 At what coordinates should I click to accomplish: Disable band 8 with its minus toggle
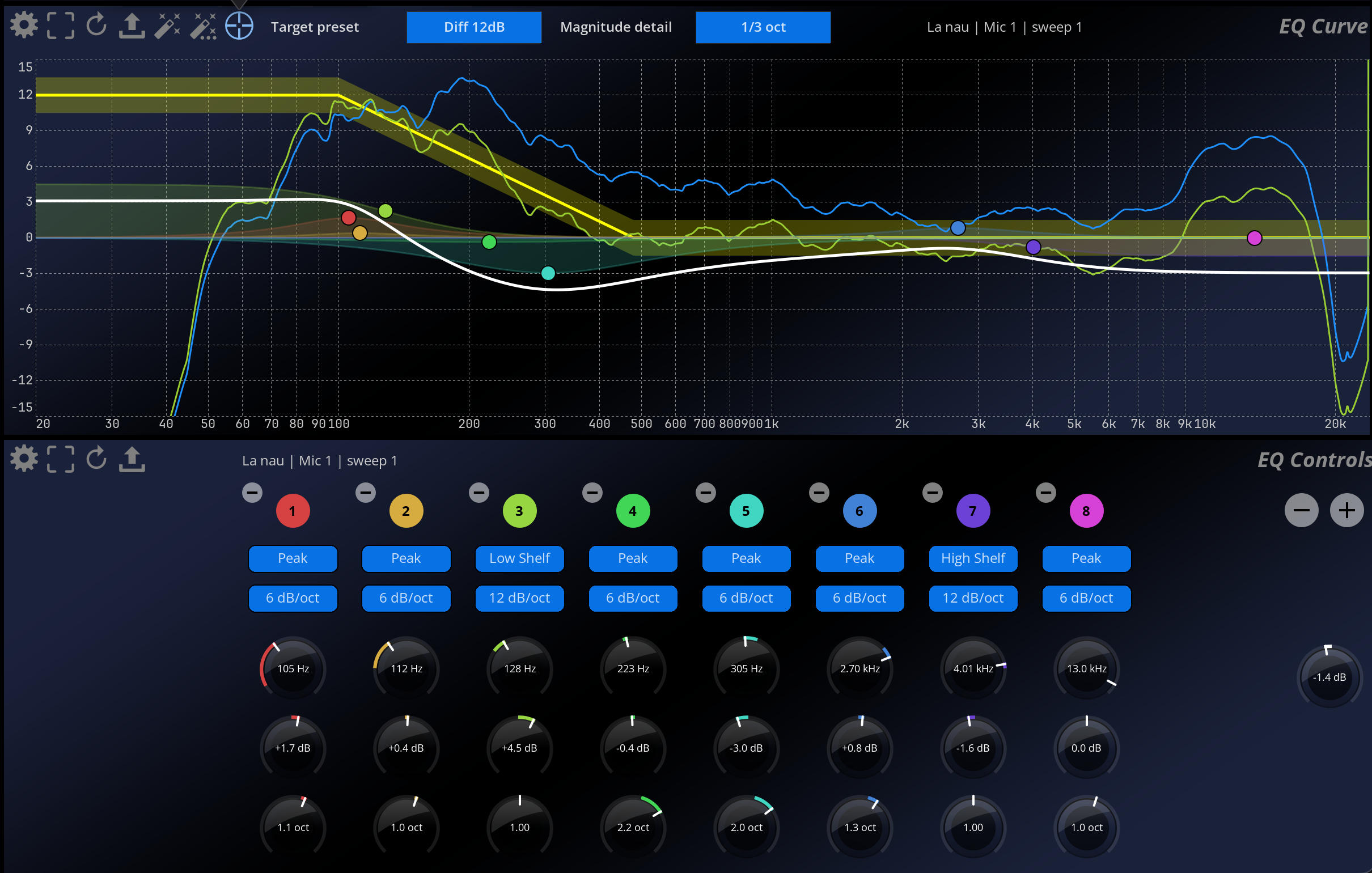(x=1045, y=493)
